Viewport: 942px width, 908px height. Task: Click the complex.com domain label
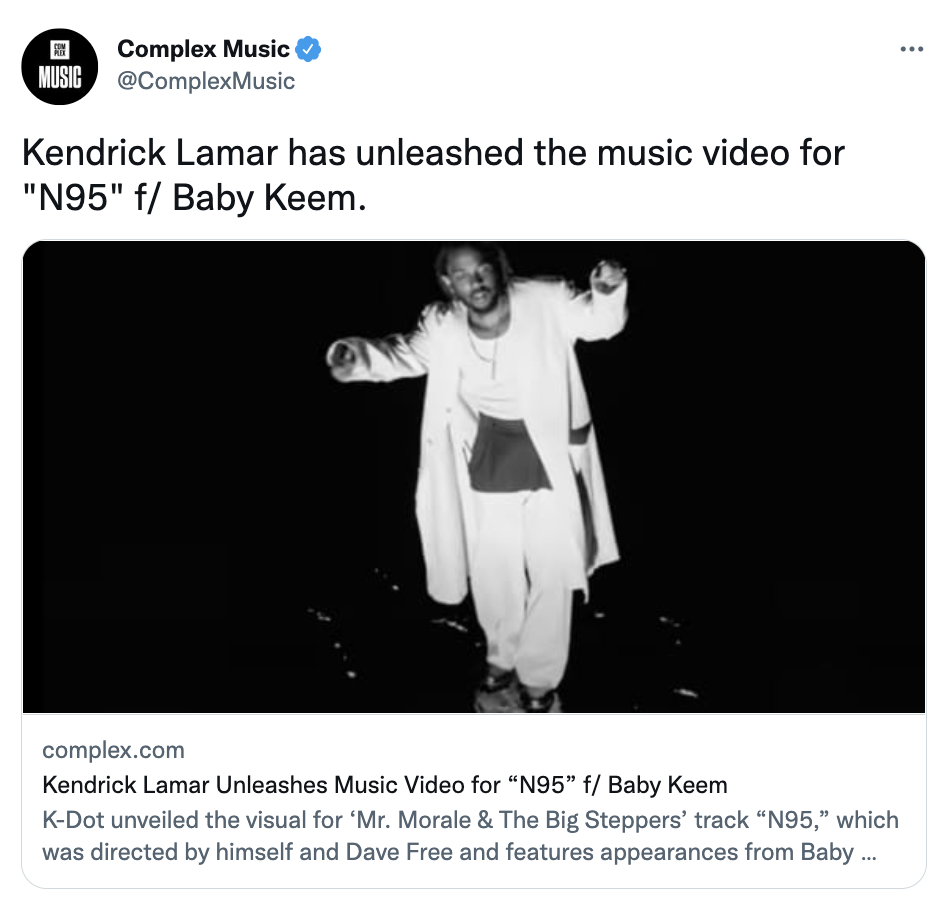(x=114, y=750)
